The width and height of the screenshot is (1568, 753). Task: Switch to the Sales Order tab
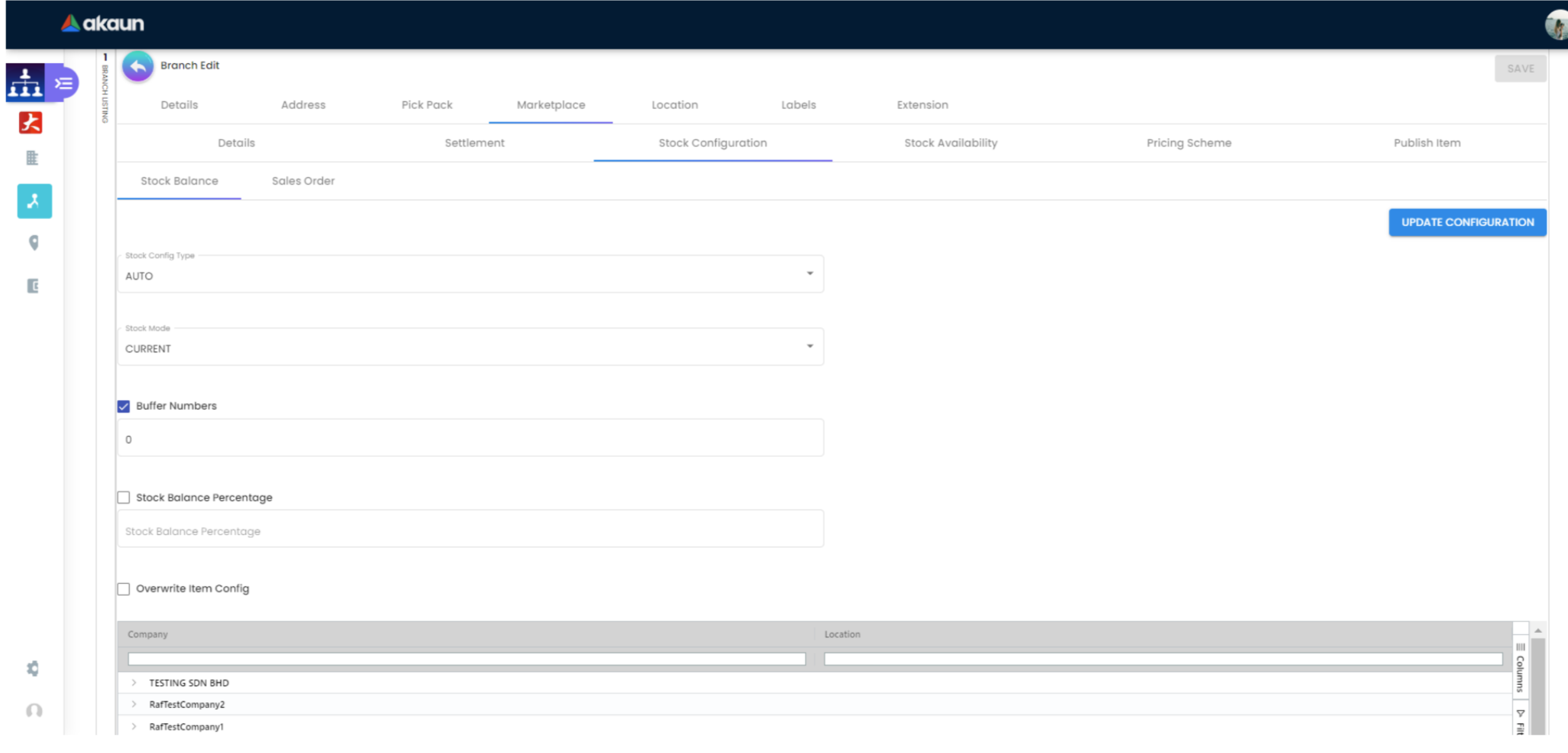point(303,181)
